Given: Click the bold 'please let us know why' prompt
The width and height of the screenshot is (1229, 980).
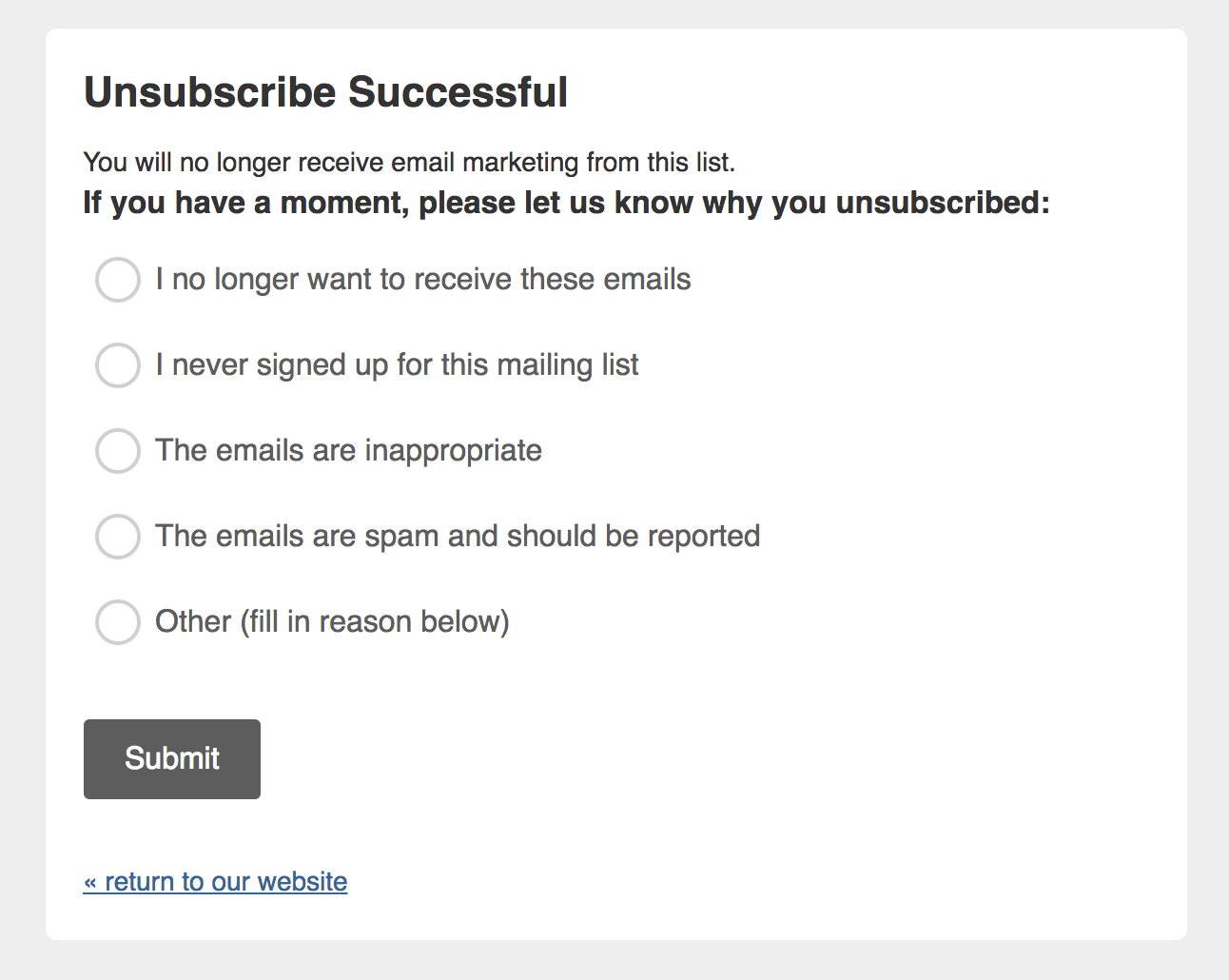Looking at the screenshot, I should point(566,203).
